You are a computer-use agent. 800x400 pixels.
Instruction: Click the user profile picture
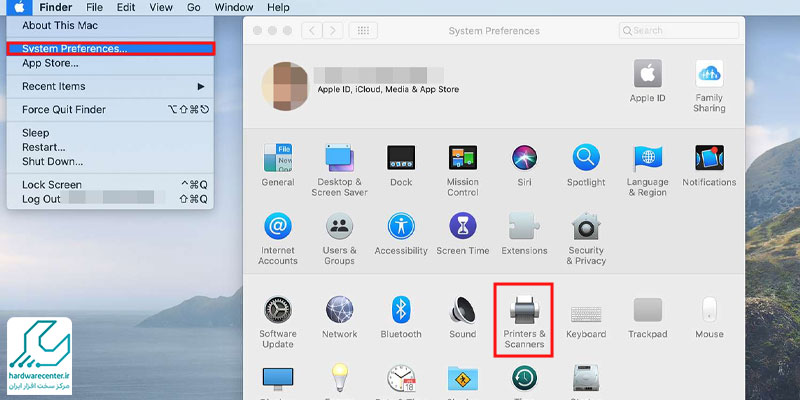coord(285,86)
